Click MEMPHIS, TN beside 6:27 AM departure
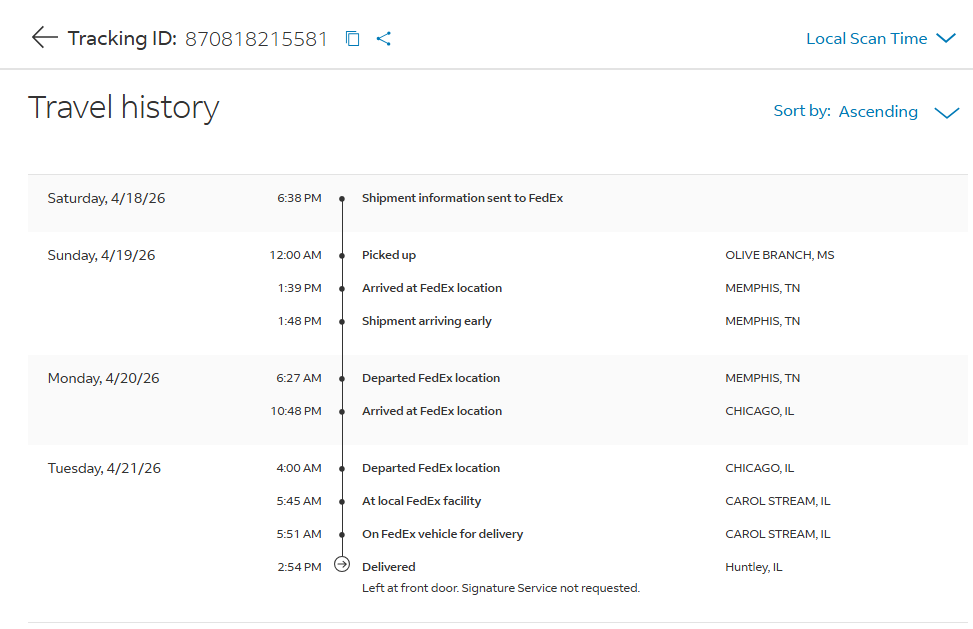Image resolution: width=973 pixels, height=629 pixels. coord(763,378)
